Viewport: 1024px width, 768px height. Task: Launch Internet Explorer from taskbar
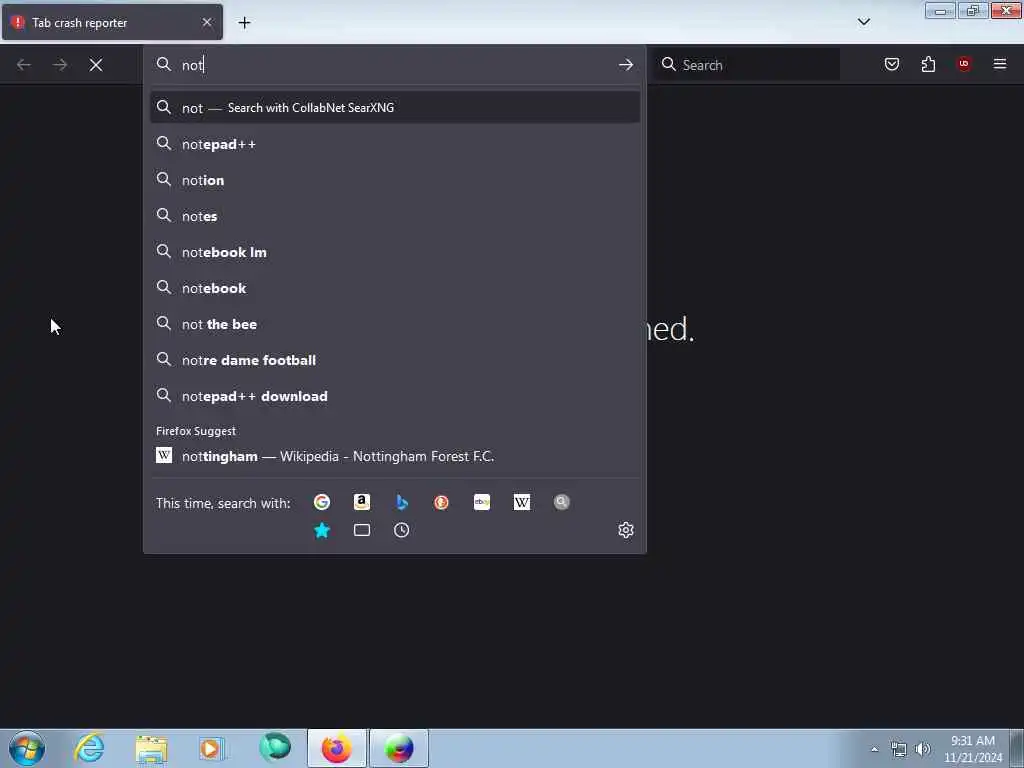tap(89, 748)
